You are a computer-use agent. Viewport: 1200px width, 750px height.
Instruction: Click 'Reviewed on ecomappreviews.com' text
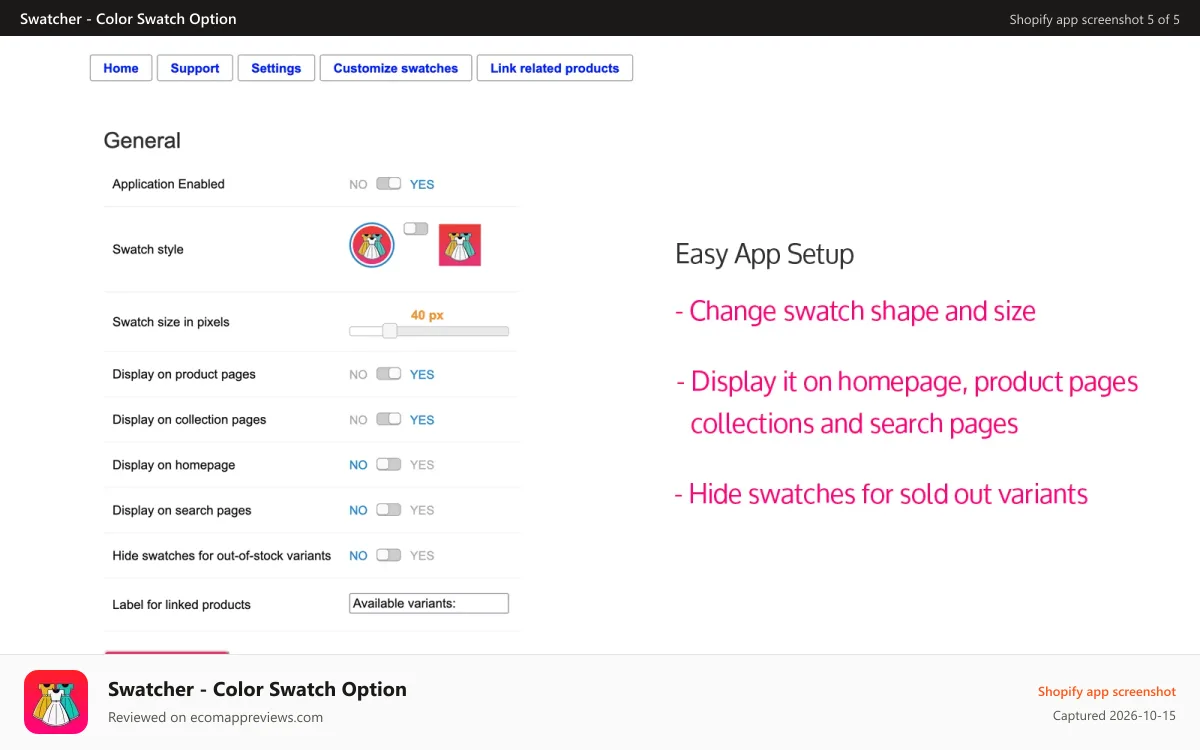click(x=215, y=717)
